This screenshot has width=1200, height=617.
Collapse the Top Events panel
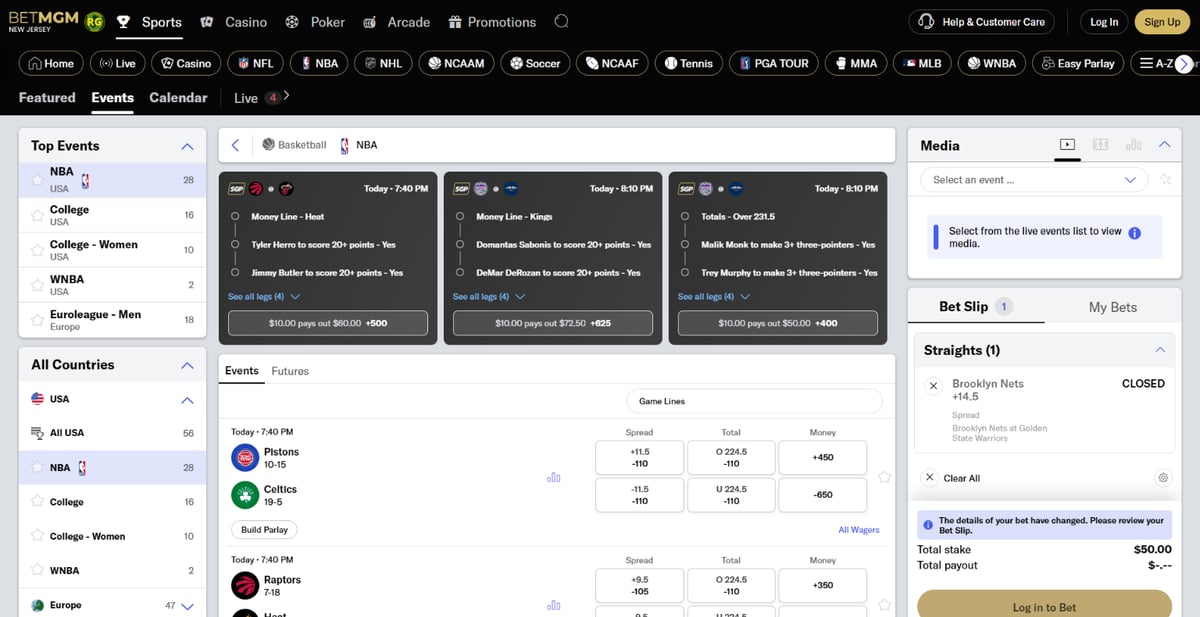coord(187,146)
